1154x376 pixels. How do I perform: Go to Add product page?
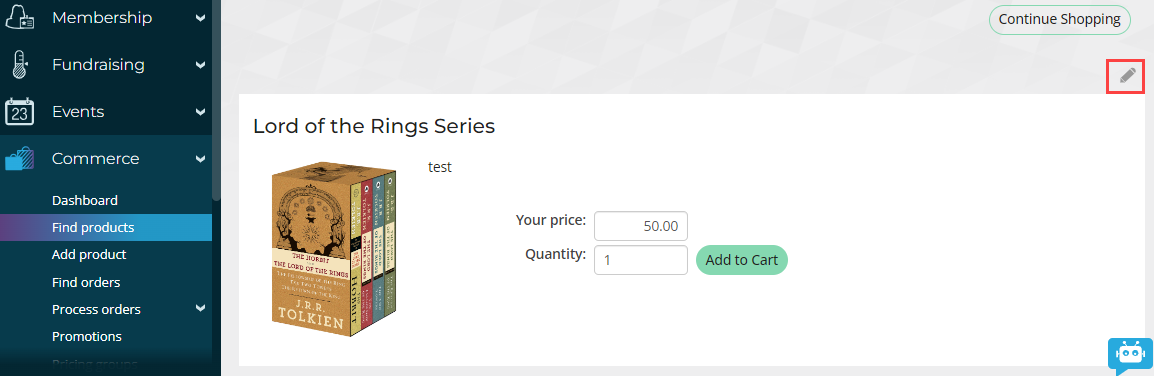pos(89,255)
